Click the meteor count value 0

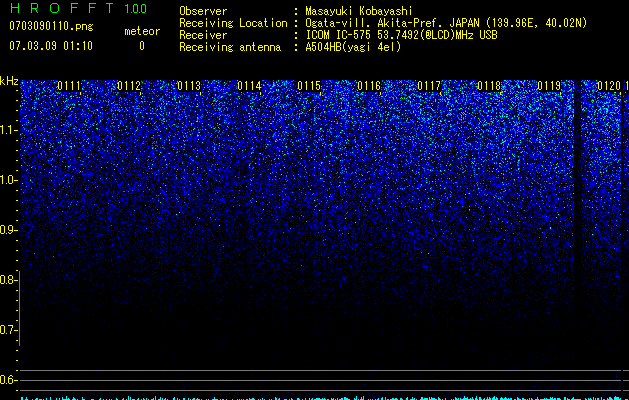coord(142,46)
